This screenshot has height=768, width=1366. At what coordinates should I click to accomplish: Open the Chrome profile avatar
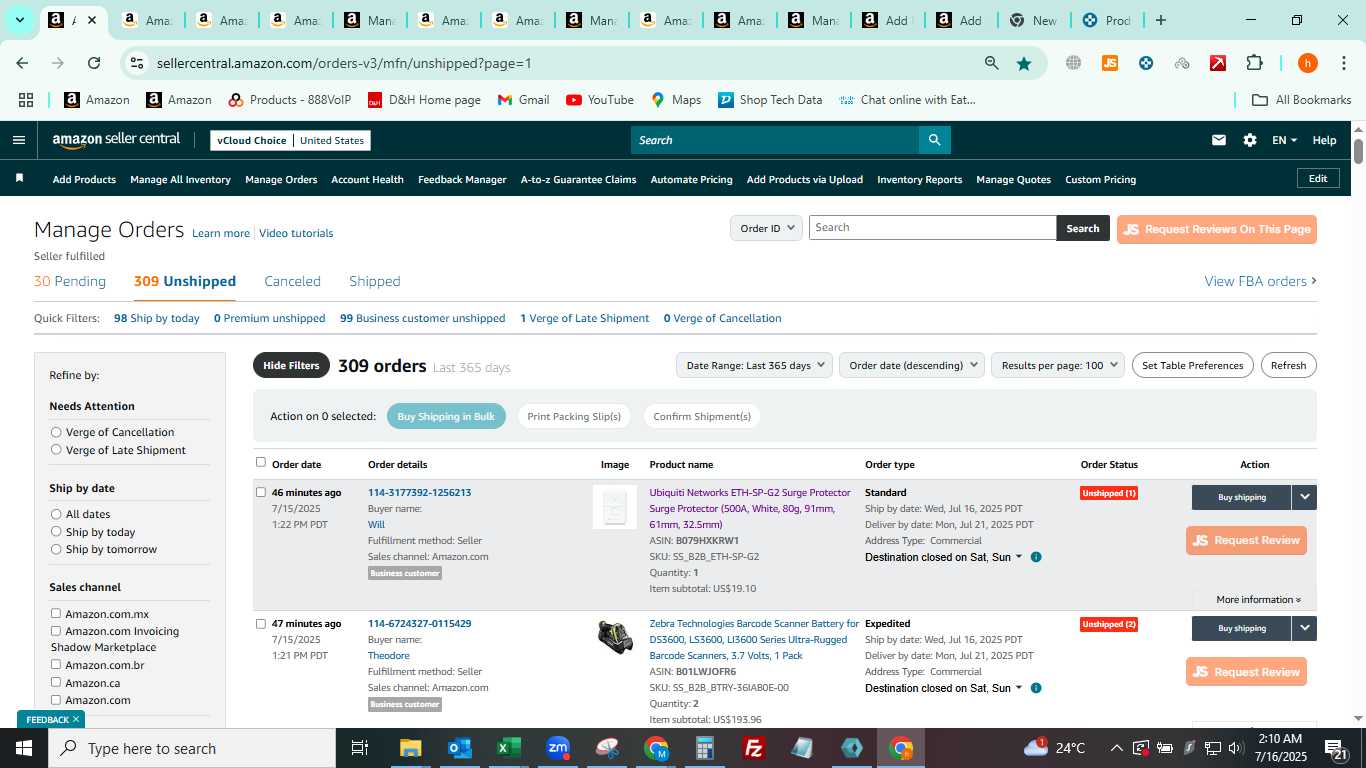click(x=1307, y=63)
